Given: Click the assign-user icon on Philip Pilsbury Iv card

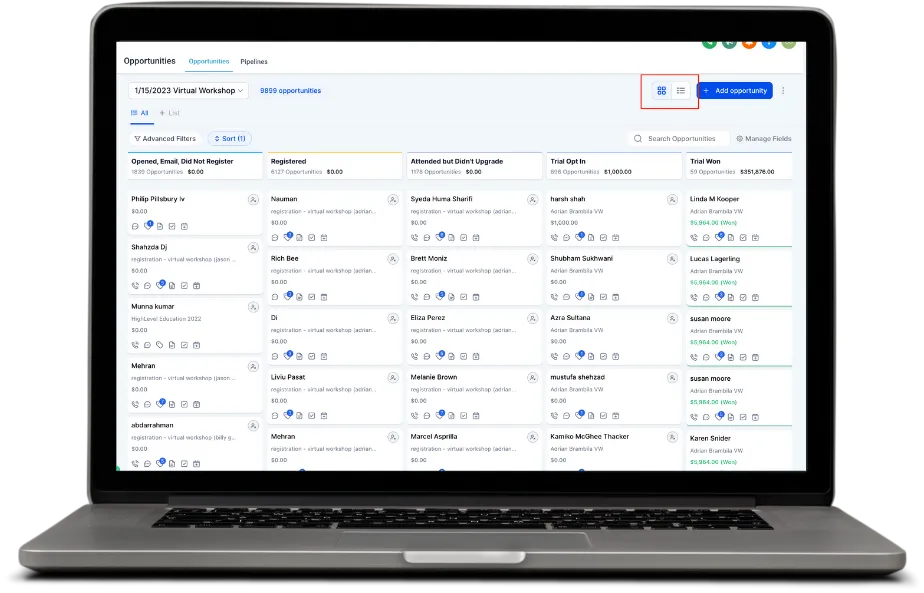Looking at the screenshot, I should click(x=253, y=200).
